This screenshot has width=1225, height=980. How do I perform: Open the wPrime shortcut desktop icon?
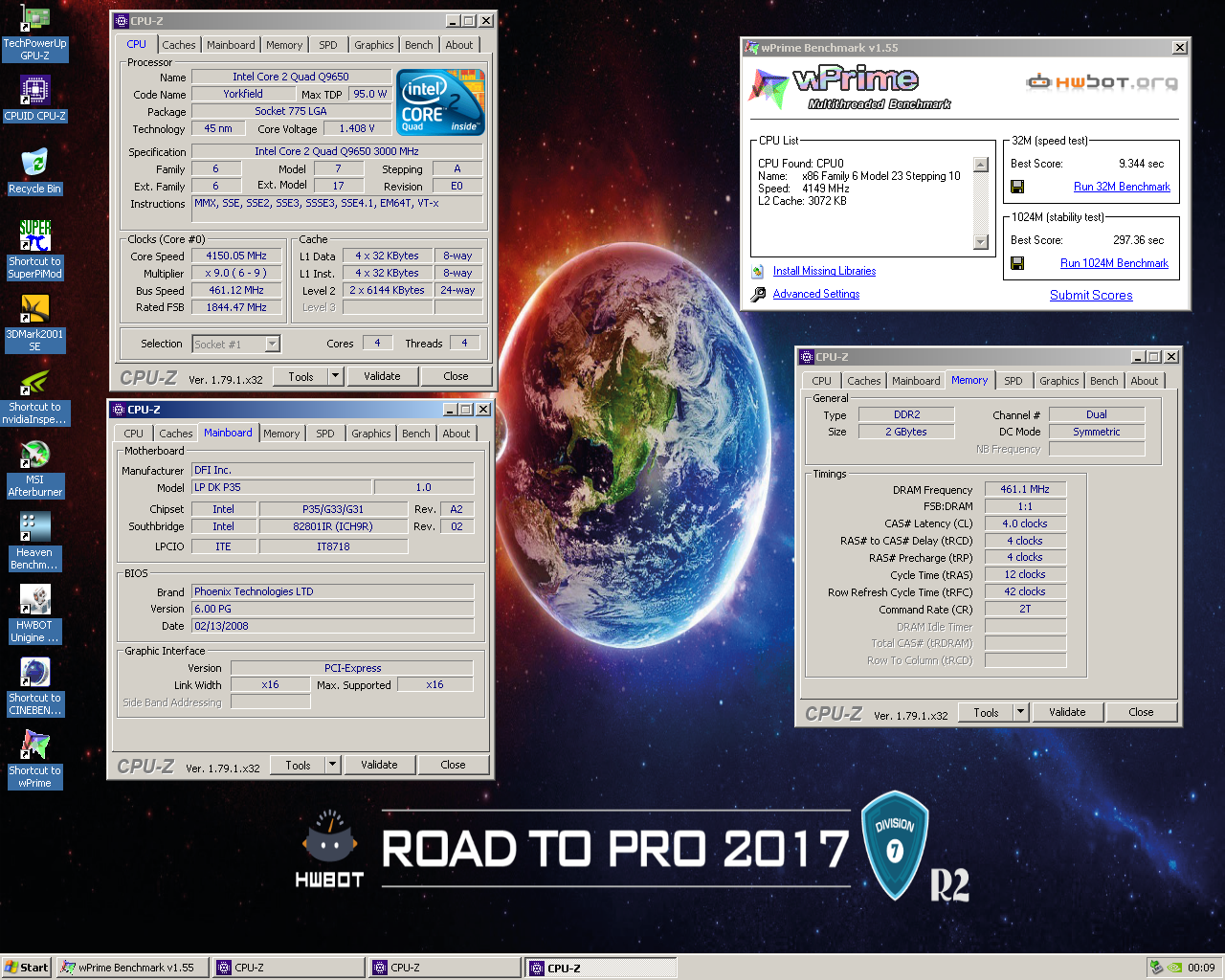coord(34,760)
